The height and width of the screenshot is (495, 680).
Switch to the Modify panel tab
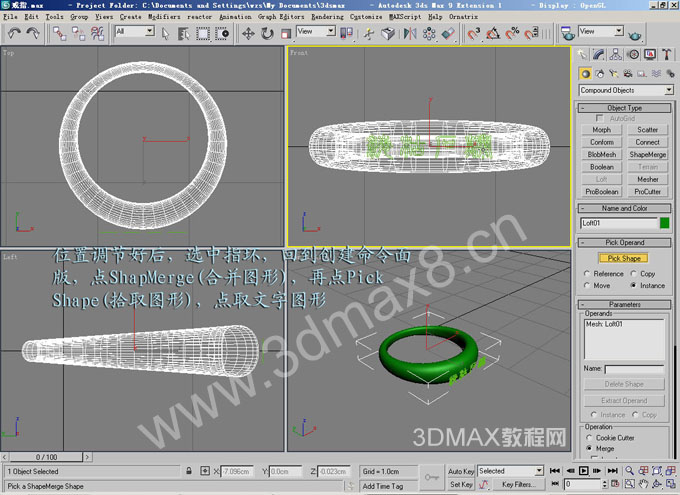tap(598, 54)
